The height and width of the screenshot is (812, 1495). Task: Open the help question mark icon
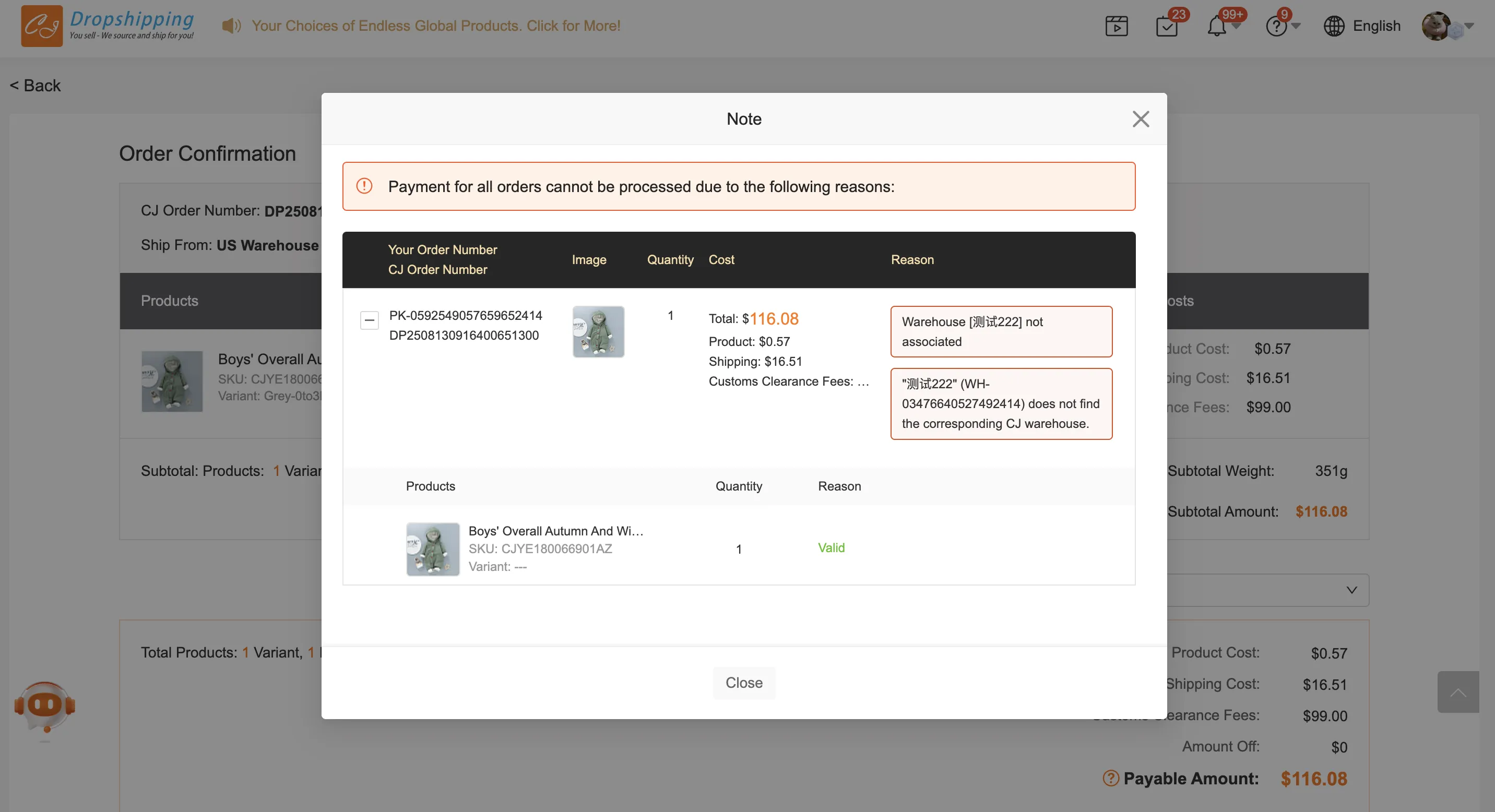click(1276, 26)
